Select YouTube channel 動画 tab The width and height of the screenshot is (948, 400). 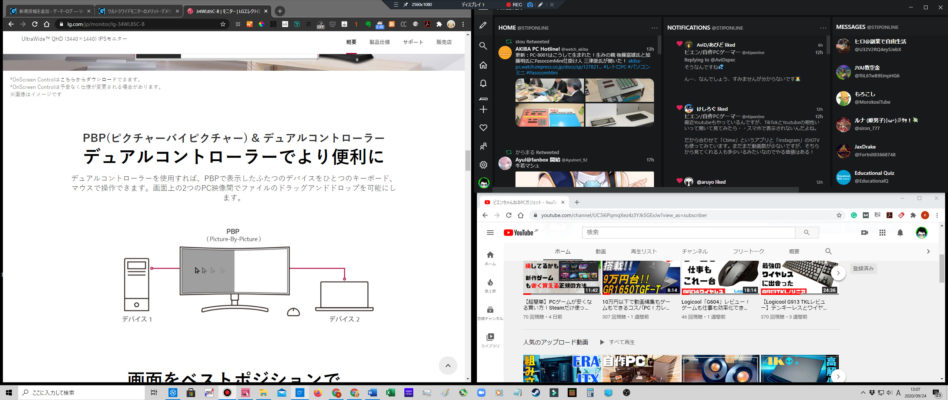click(600, 251)
